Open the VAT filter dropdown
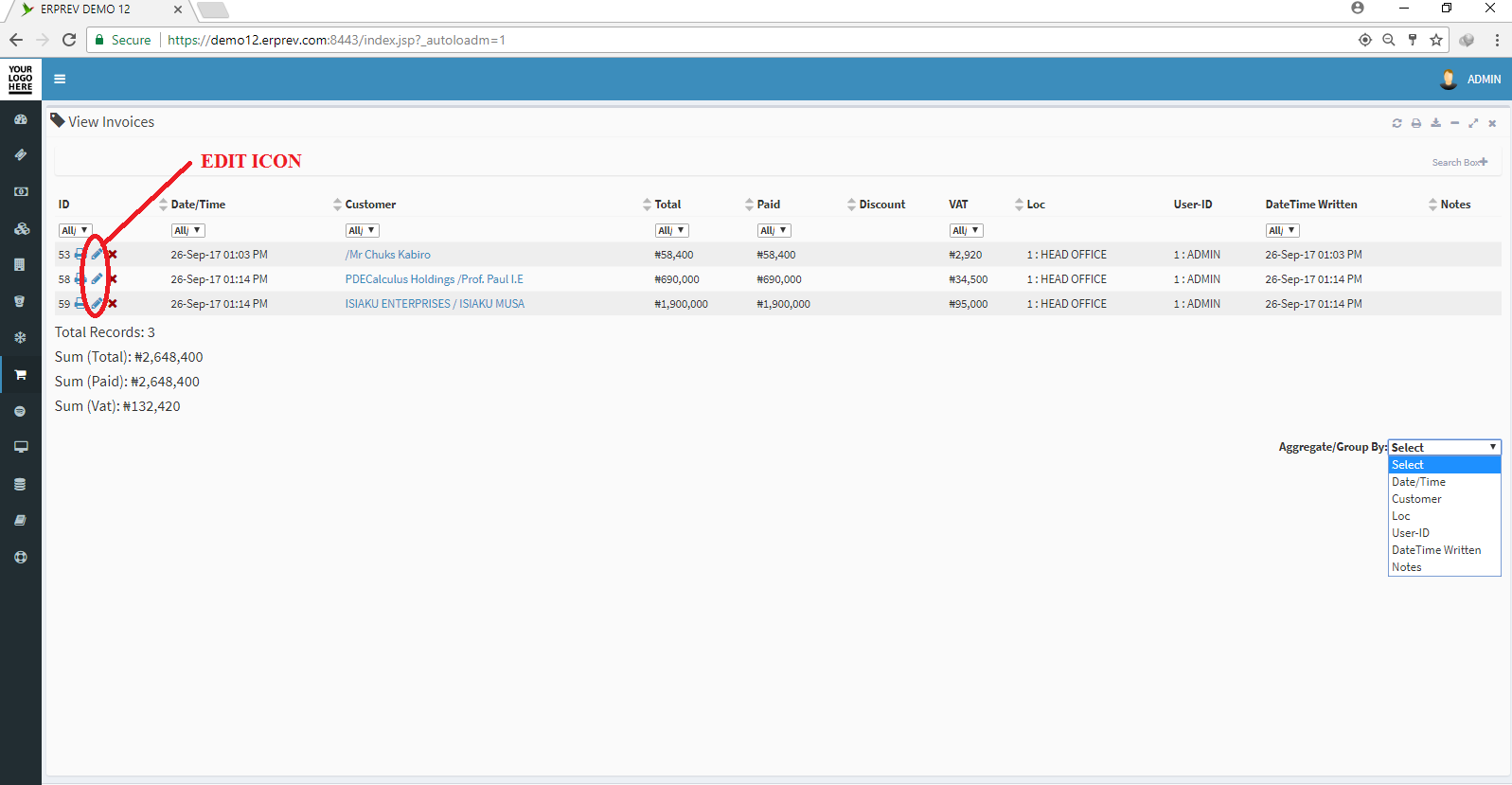This screenshot has width=1512, height=785. [966, 230]
